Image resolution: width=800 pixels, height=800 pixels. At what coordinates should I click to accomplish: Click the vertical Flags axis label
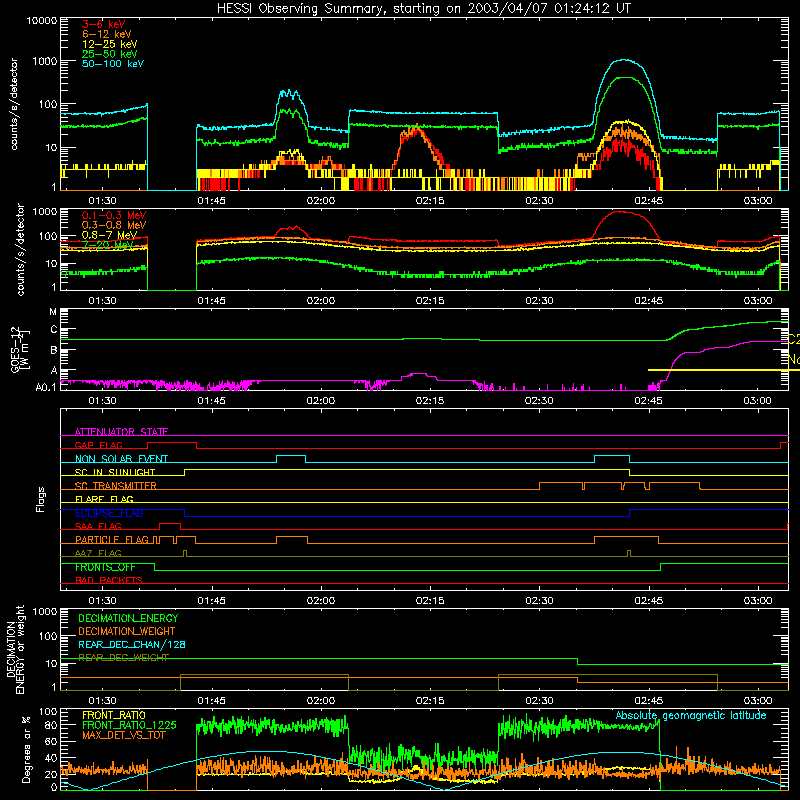pos(41,499)
